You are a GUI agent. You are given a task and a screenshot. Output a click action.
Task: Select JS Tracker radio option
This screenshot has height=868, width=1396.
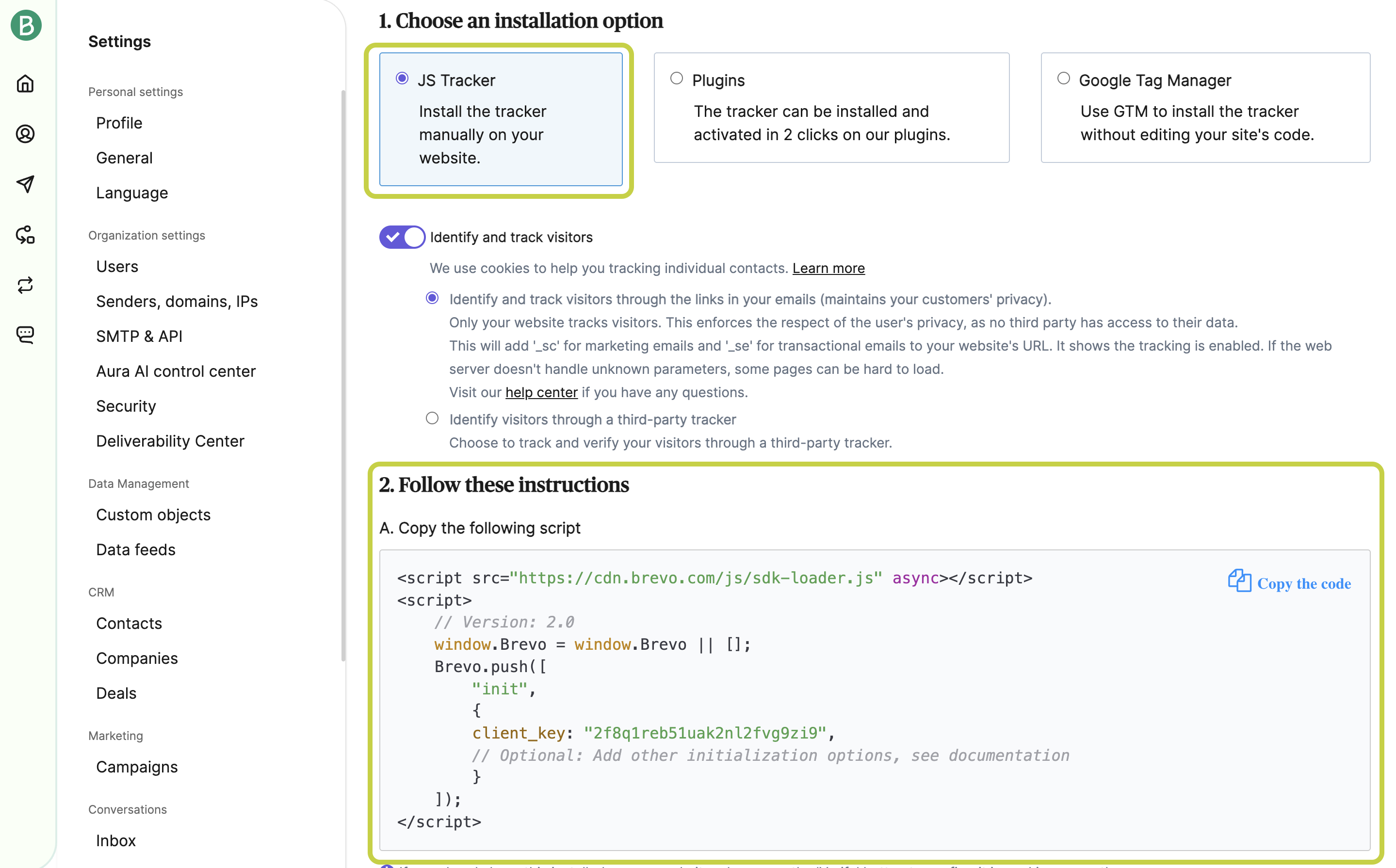(x=402, y=79)
